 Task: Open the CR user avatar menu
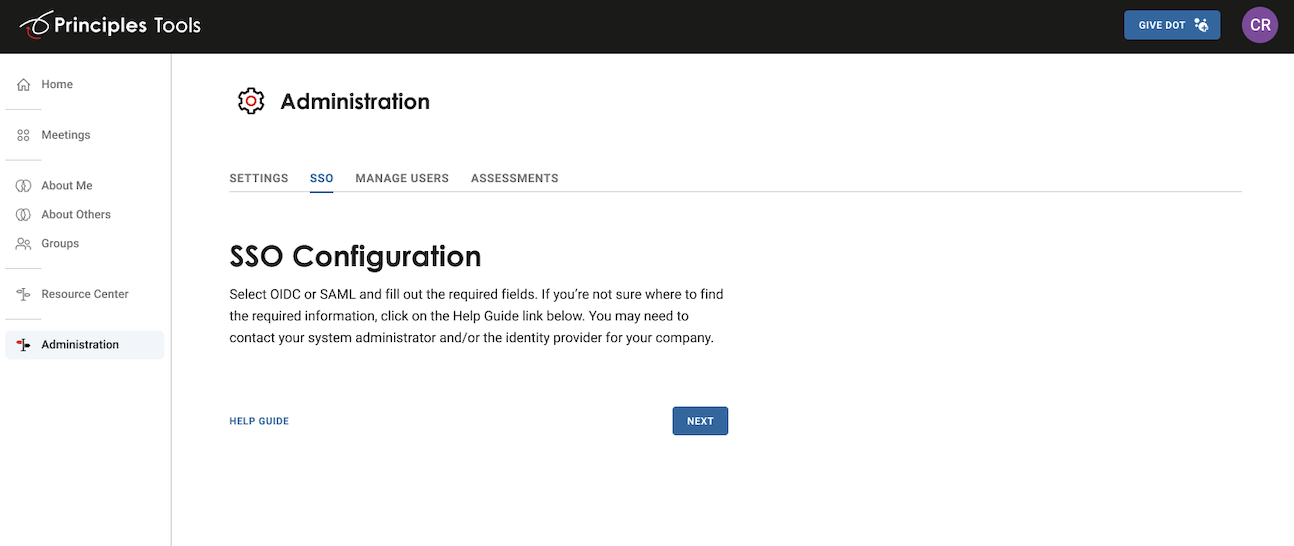[1260, 25]
